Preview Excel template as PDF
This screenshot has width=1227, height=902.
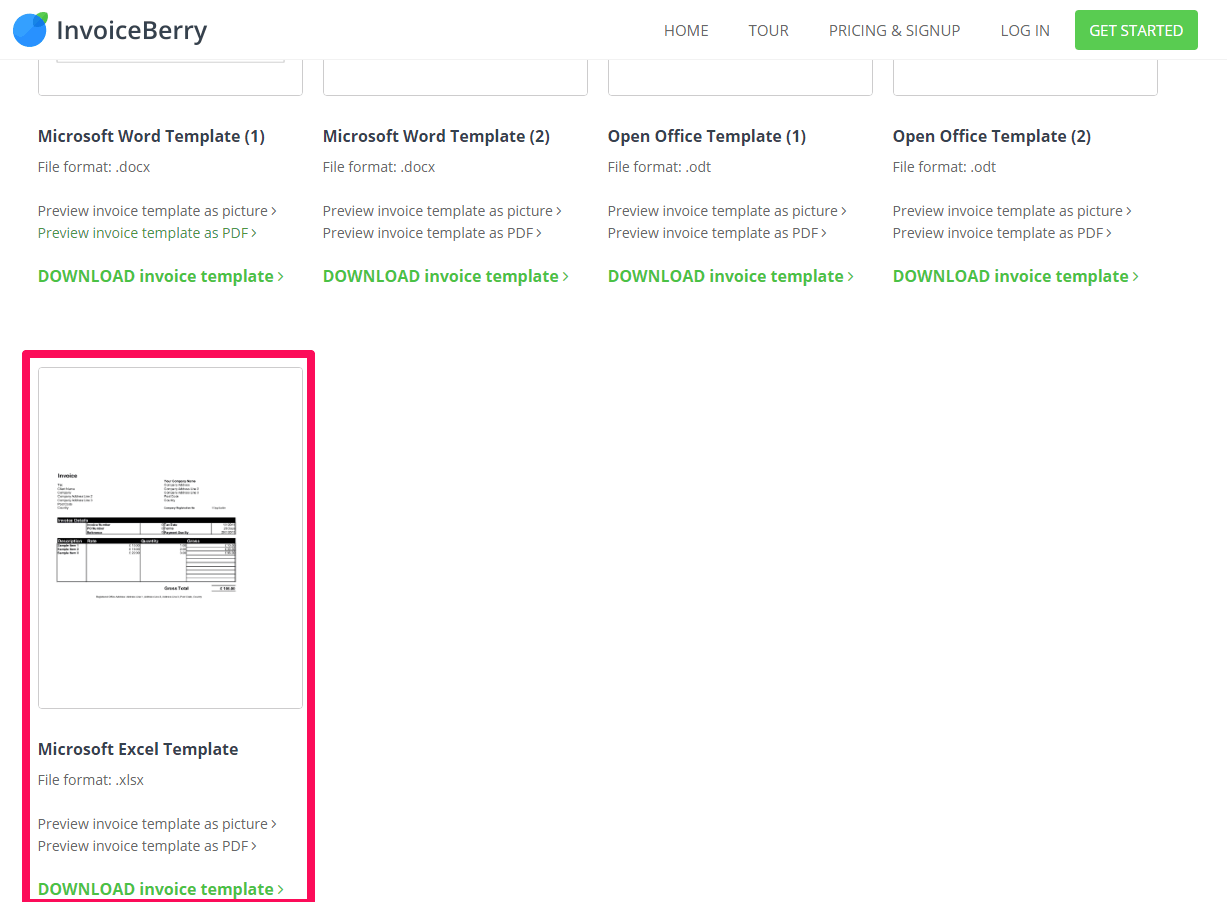(147, 846)
